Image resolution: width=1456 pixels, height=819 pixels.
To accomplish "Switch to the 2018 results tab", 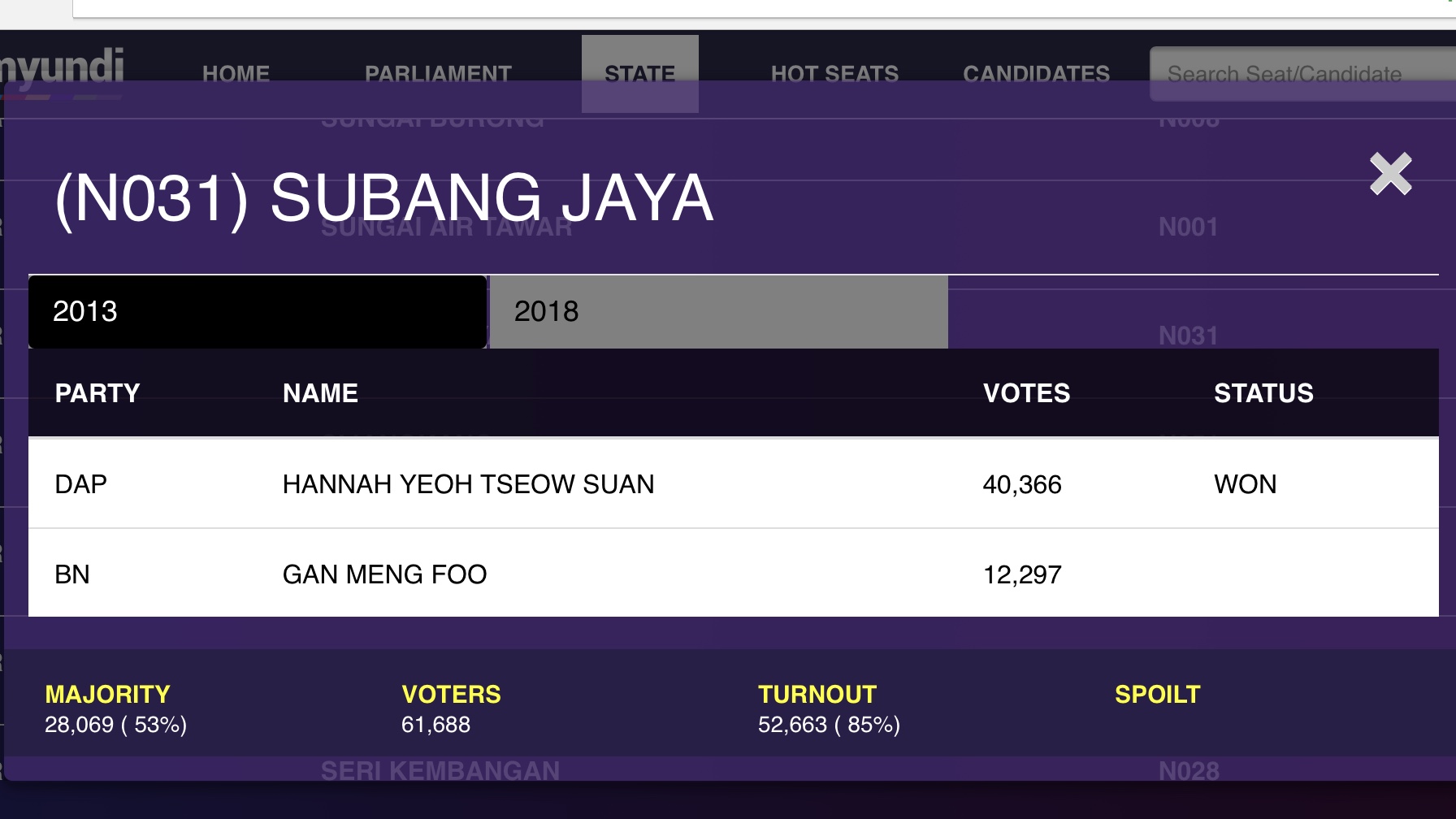I will click(x=718, y=312).
